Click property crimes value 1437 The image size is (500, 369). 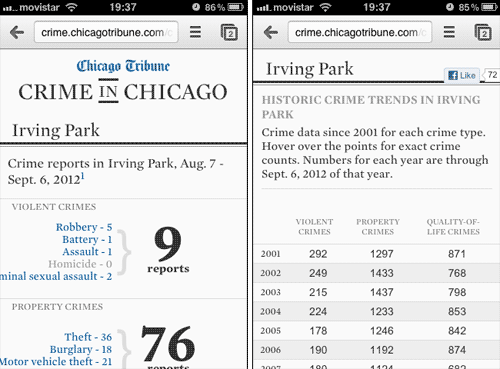point(382,292)
